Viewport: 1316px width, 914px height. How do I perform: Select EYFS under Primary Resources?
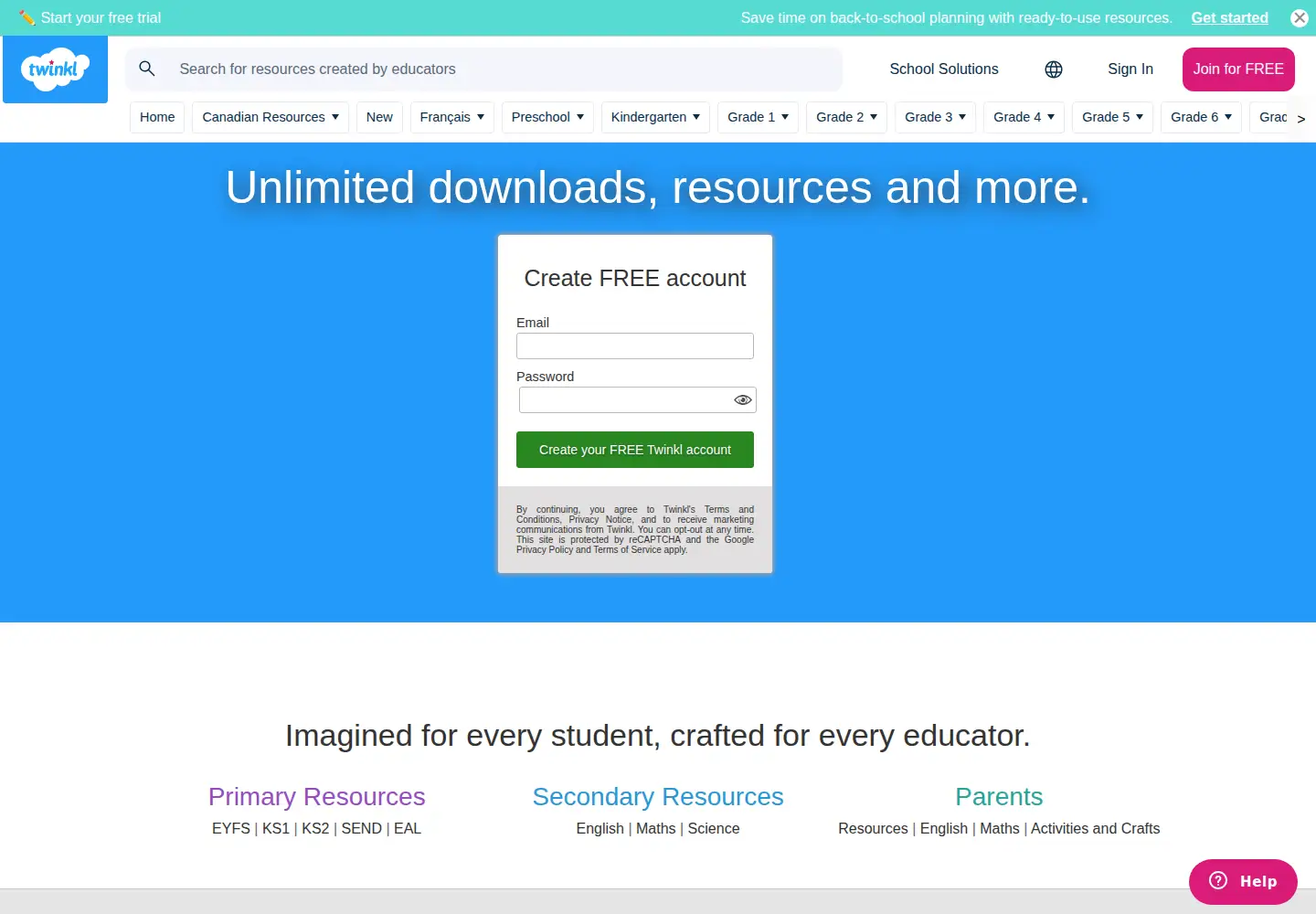point(231,828)
